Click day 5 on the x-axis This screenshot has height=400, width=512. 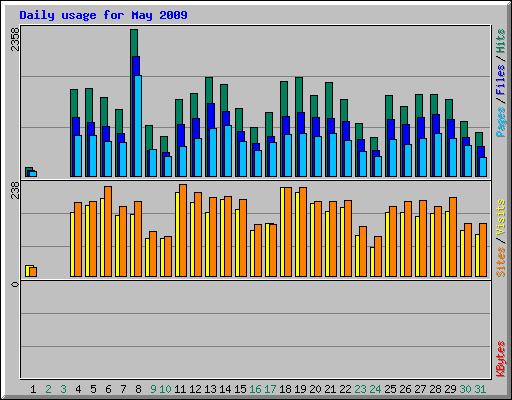pos(93,389)
